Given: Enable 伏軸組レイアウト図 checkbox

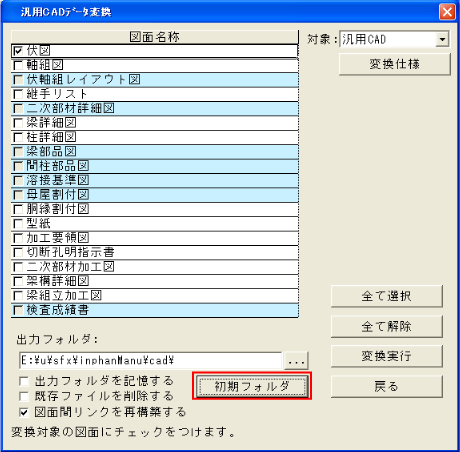Looking at the screenshot, I should click(18, 80).
